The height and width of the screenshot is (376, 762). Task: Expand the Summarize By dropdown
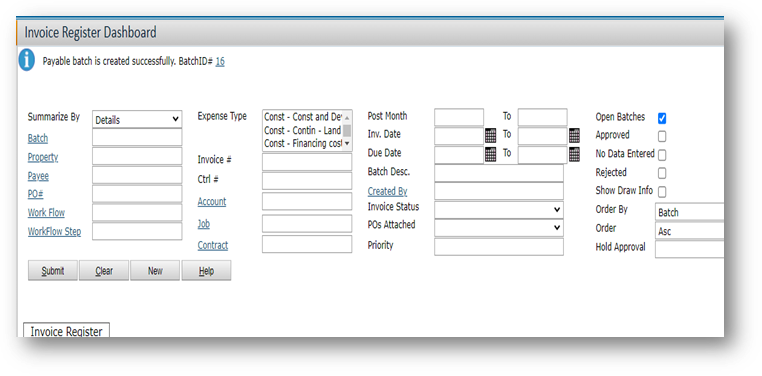click(x=137, y=120)
